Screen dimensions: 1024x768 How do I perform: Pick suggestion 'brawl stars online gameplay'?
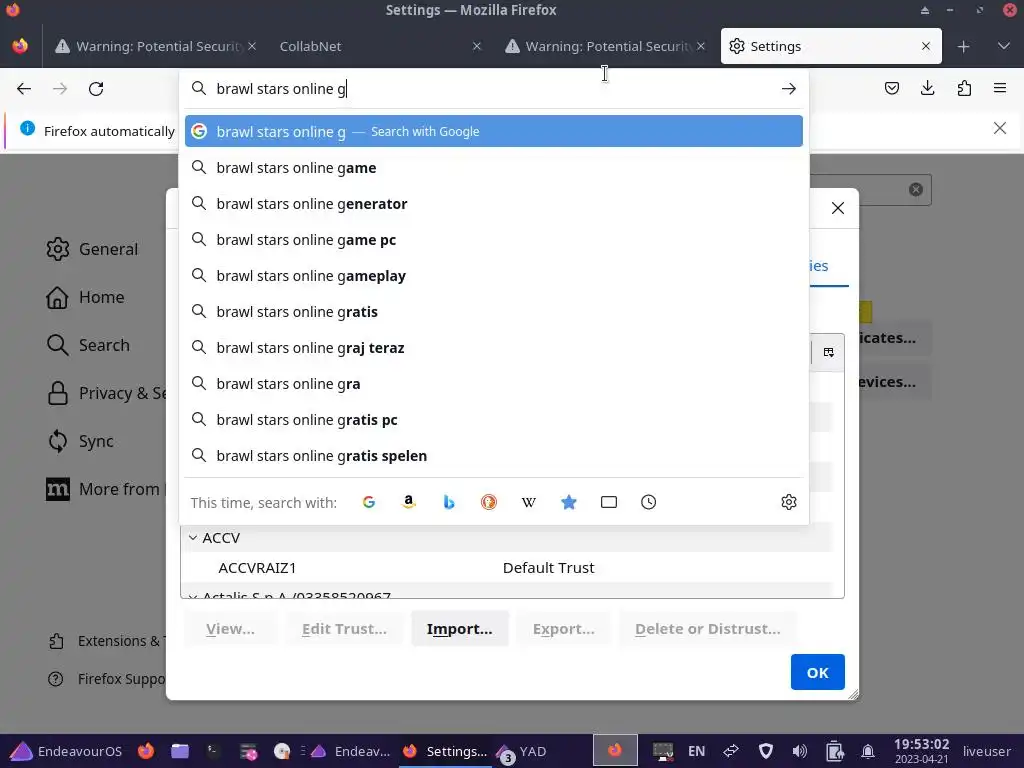point(494,276)
